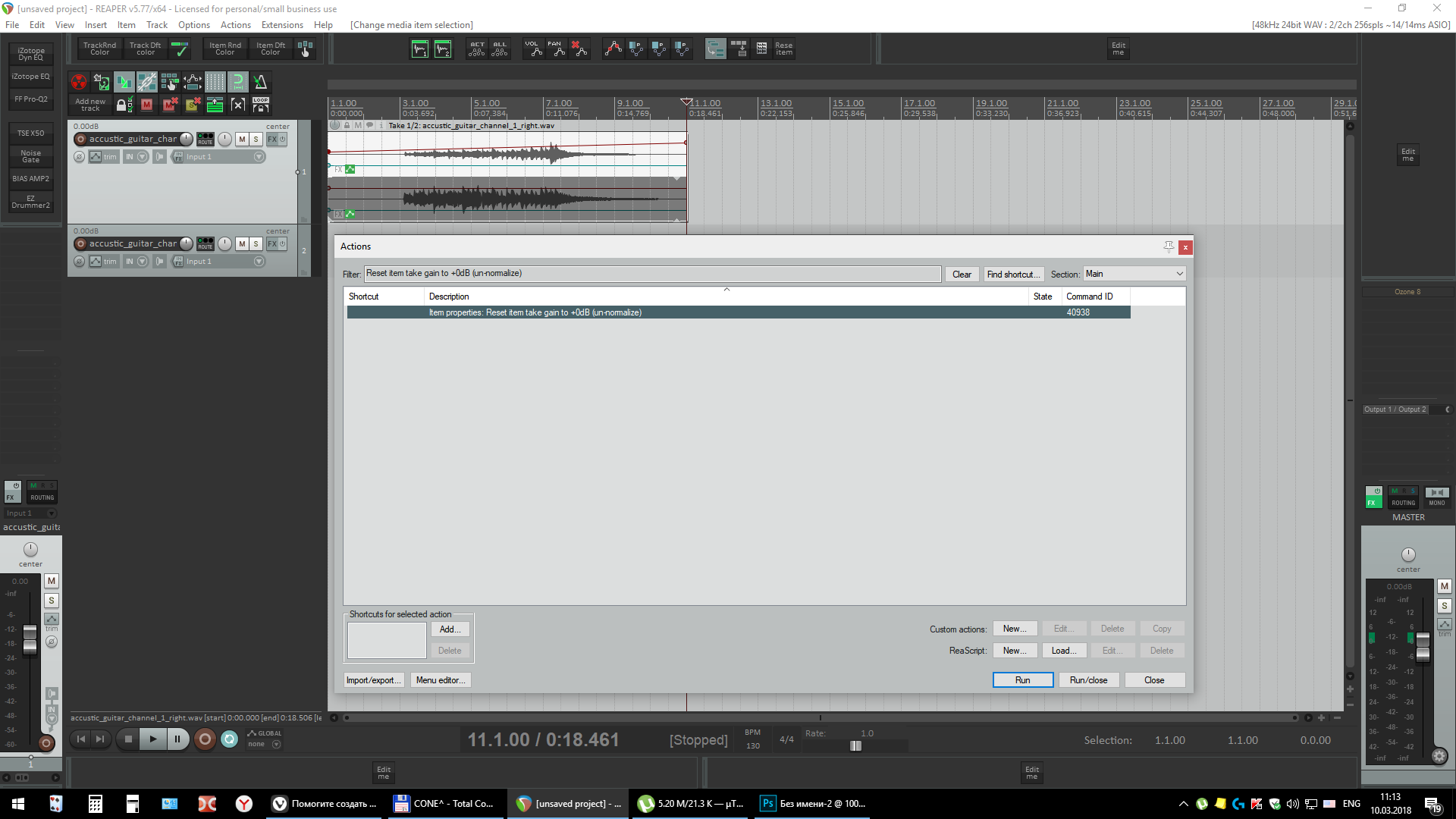Open global automation none dropdown
Screen dimensions: 1456x819
click(276, 744)
